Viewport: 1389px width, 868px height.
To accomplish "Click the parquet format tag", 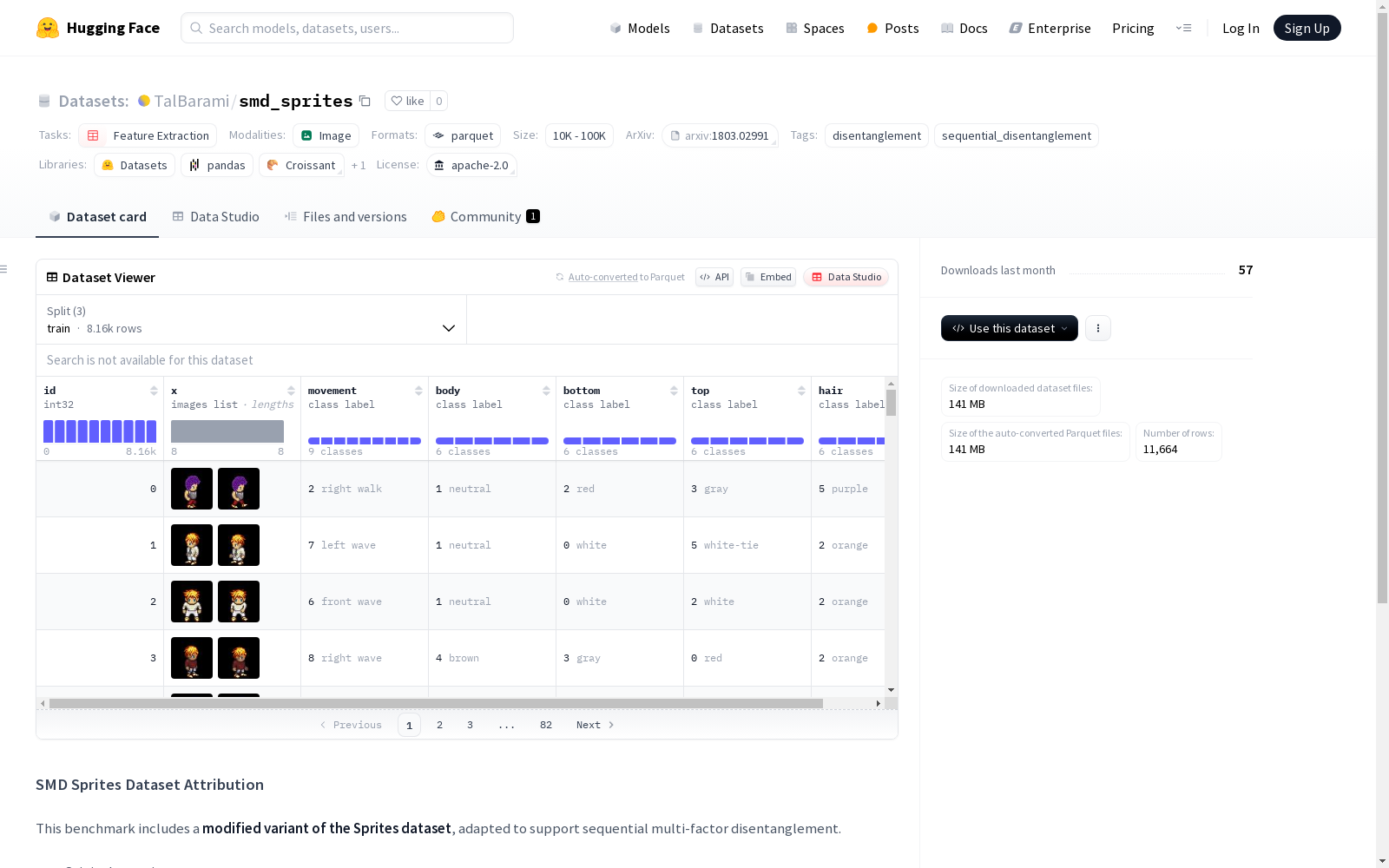I will coord(463,135).
